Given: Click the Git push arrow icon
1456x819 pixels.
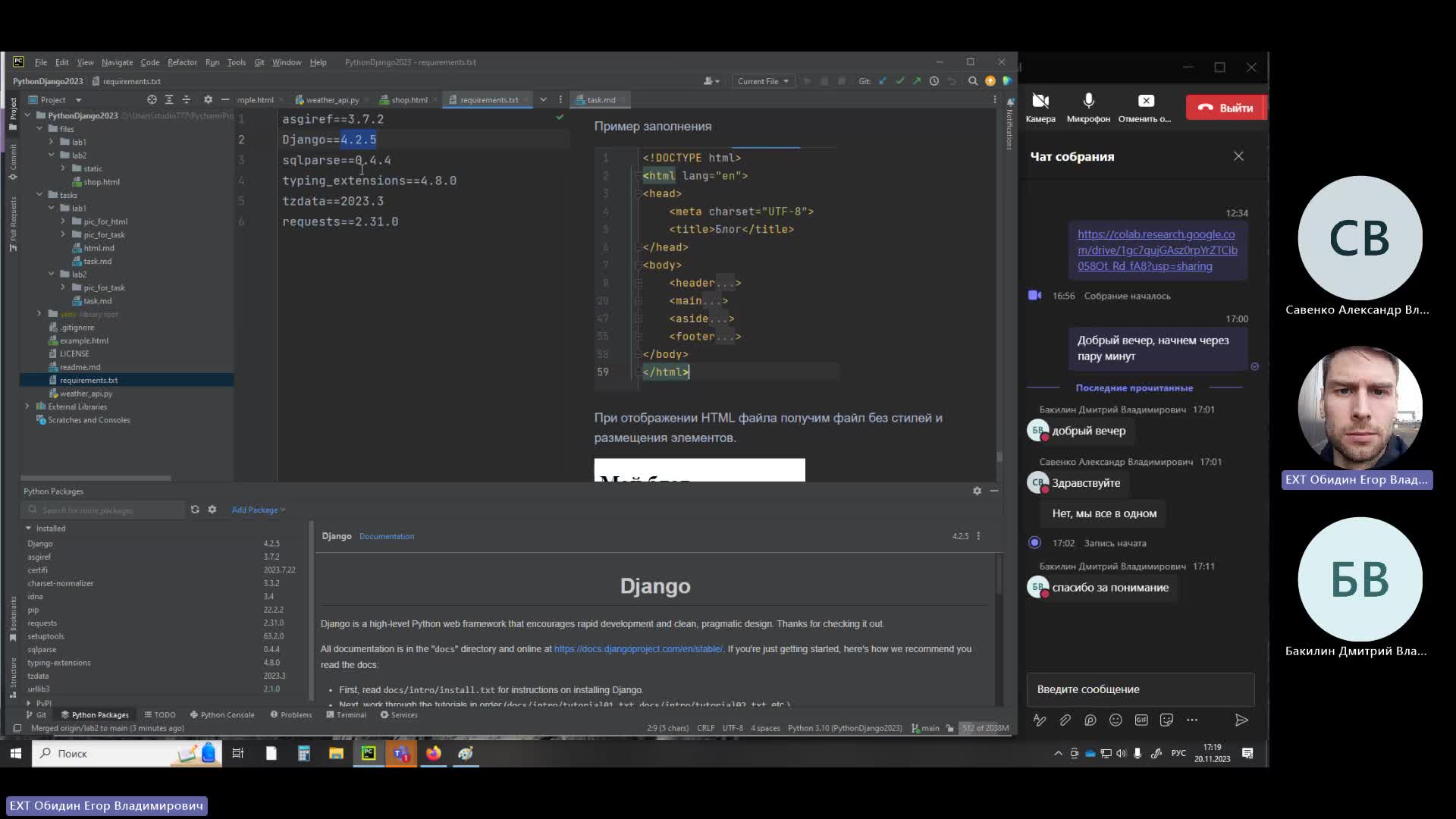Looking at the screenshot, I should pos(917,81).
